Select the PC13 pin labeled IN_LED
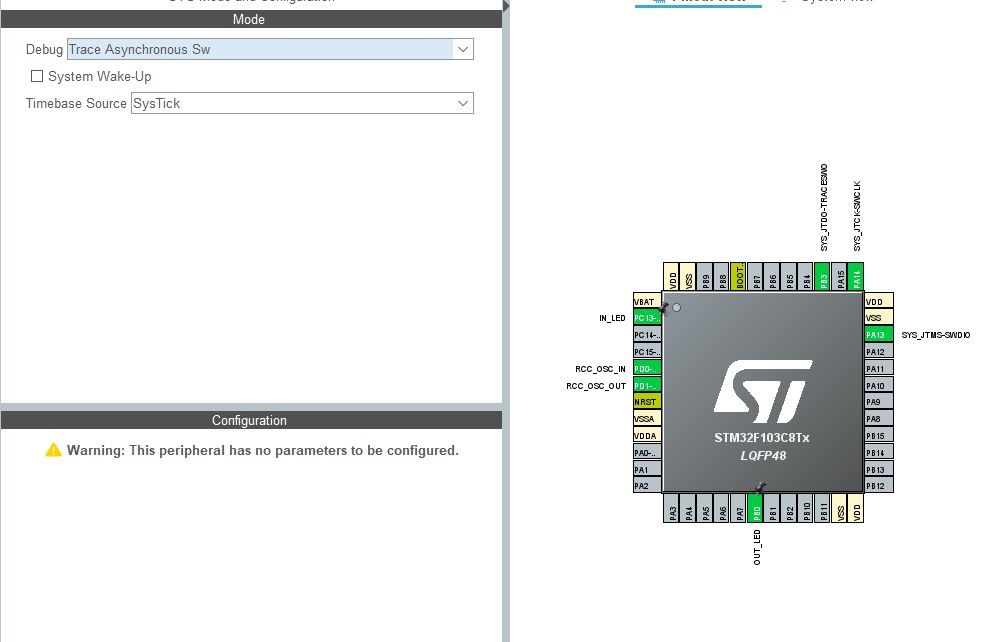996x642 pixels. point(647,318)
